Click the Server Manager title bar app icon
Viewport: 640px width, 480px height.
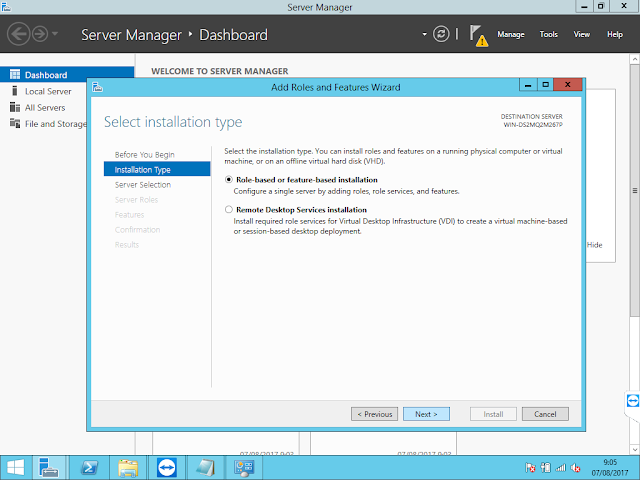pyautogui.click(x=6, y=7)
